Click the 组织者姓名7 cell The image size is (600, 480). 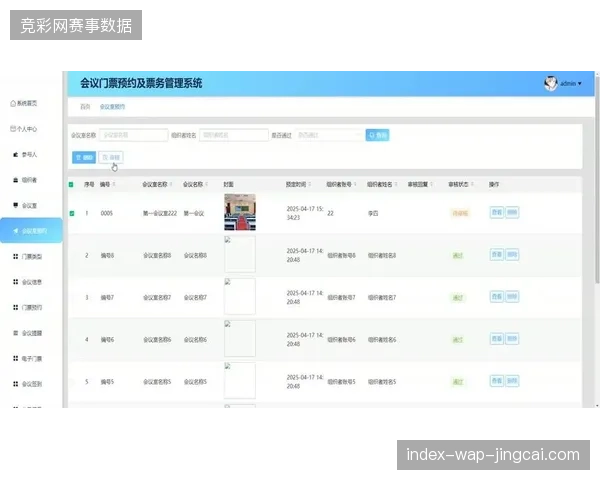coord(382,297)
